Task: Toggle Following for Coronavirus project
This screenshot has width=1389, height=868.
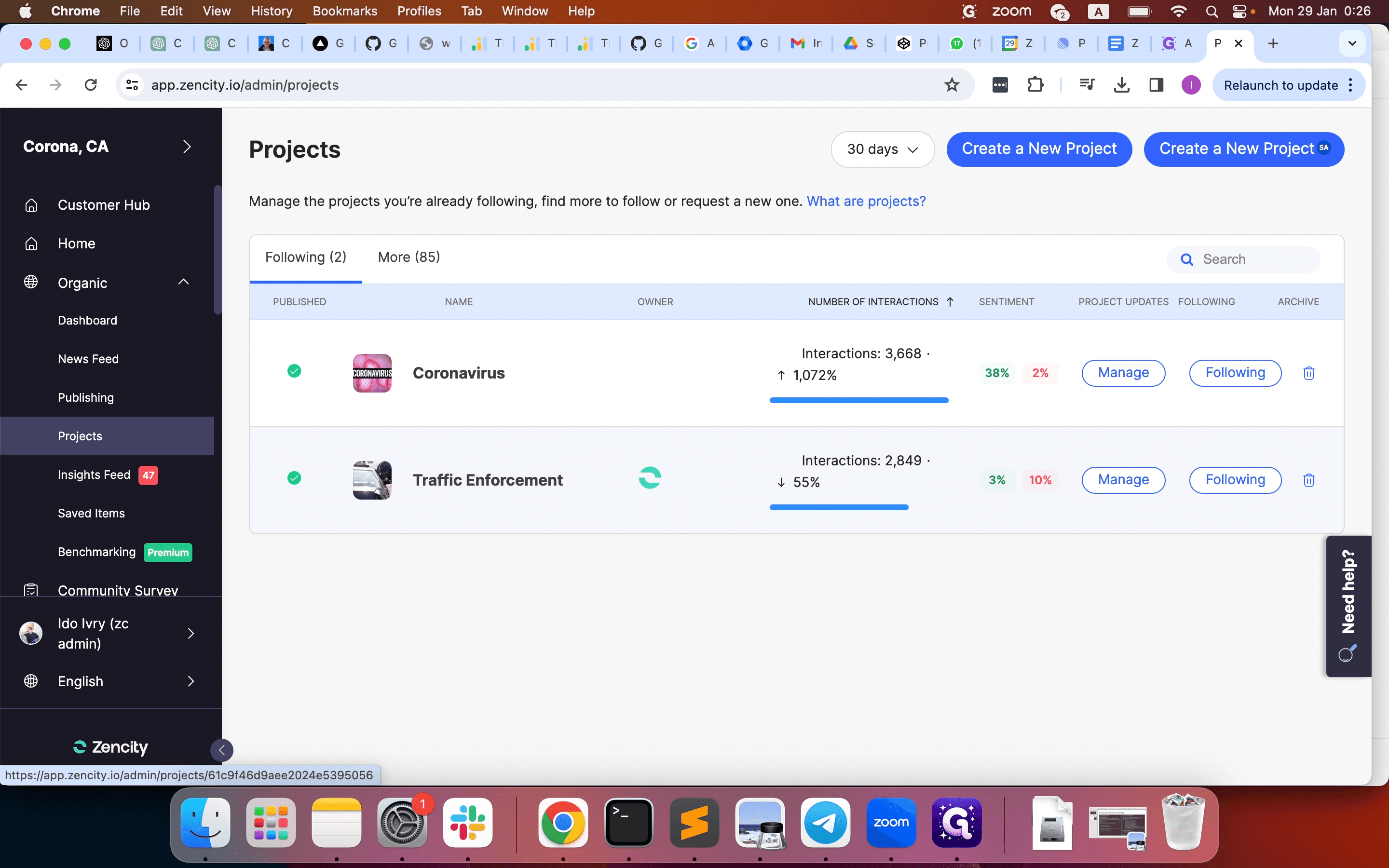Action: (1235, 373)
